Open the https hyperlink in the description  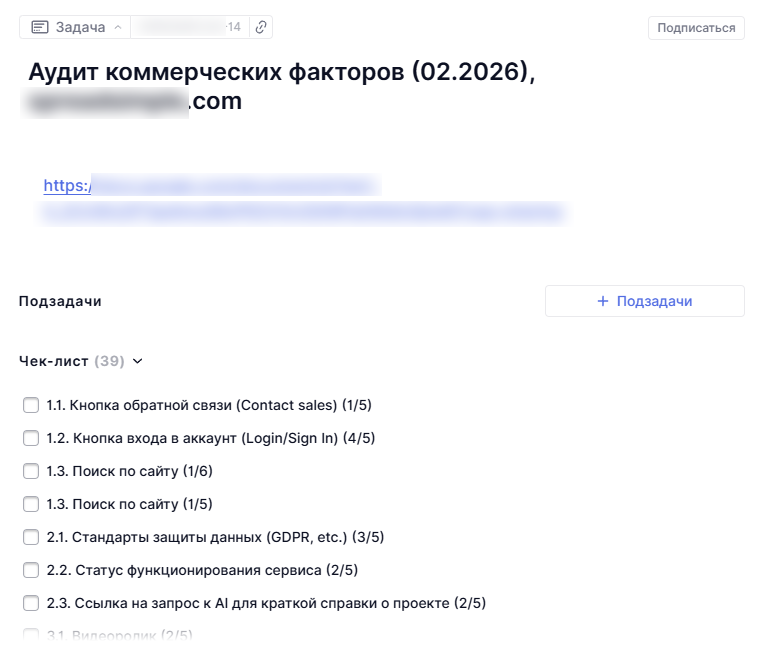(67, 185)
